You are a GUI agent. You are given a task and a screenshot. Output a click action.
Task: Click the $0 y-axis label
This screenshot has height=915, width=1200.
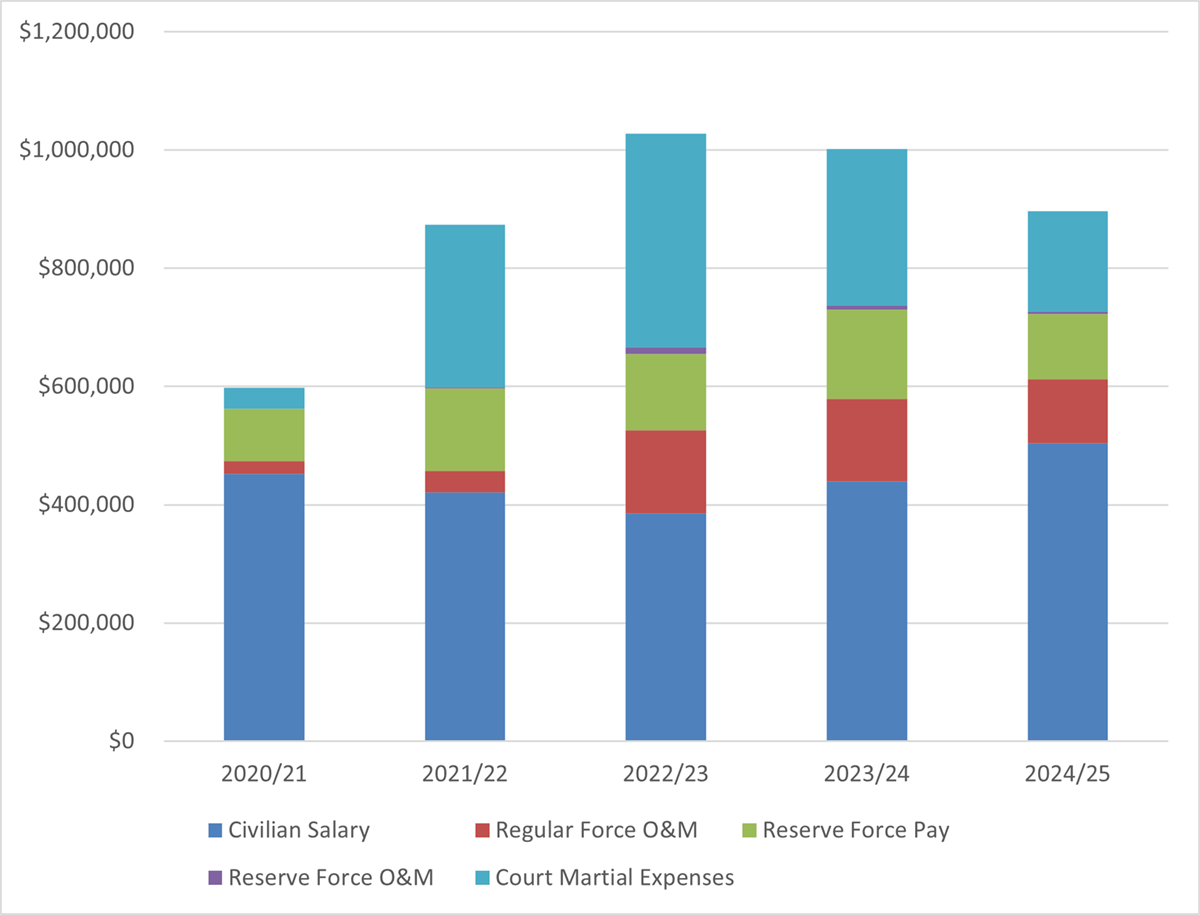(118, 742)
